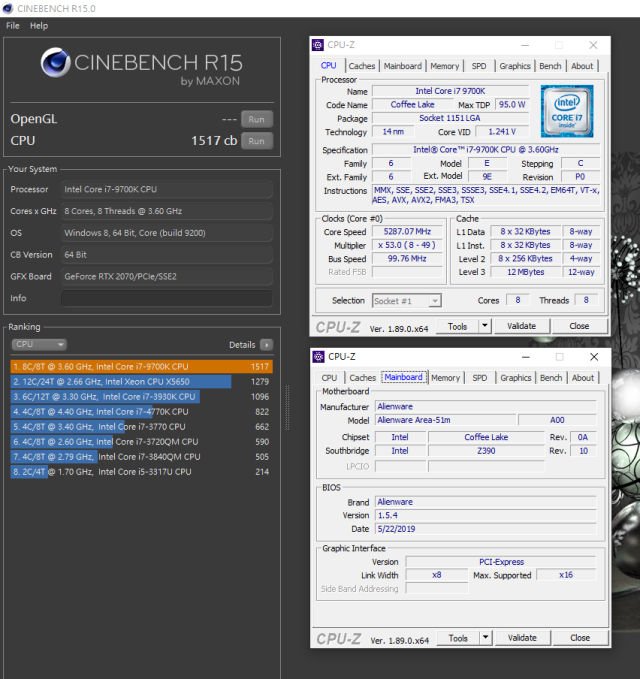Click the CPU-Z icon in lower window title bar
Screen dimensions: 640x679
point(318,356)
